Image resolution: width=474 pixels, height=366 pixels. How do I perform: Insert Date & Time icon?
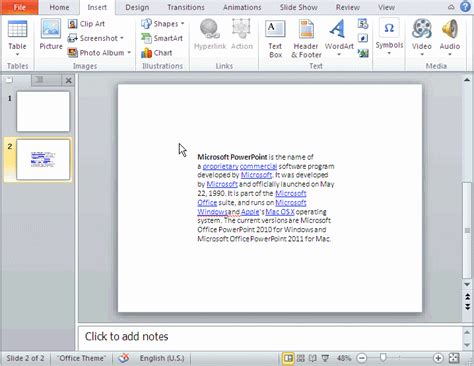point(363,24)
